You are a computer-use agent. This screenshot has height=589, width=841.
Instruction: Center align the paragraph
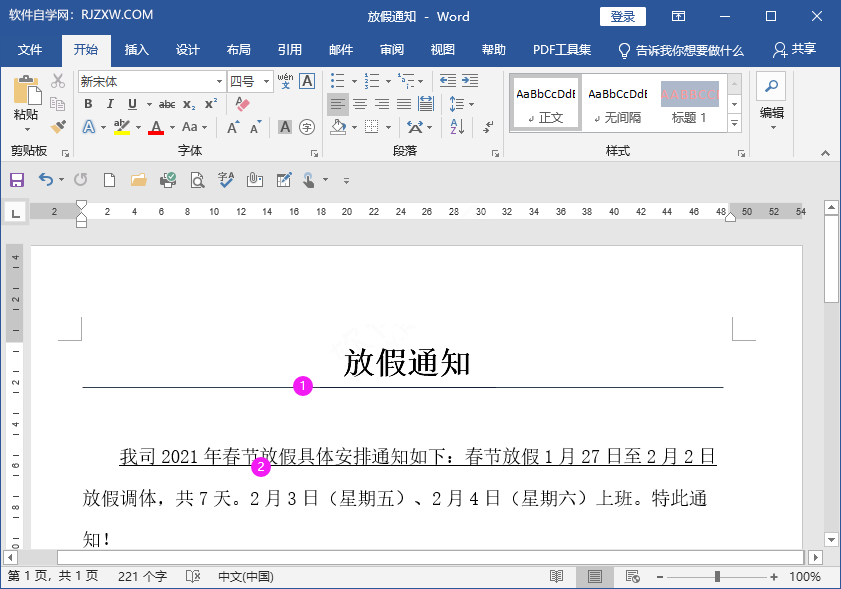(x=360, y=103)
